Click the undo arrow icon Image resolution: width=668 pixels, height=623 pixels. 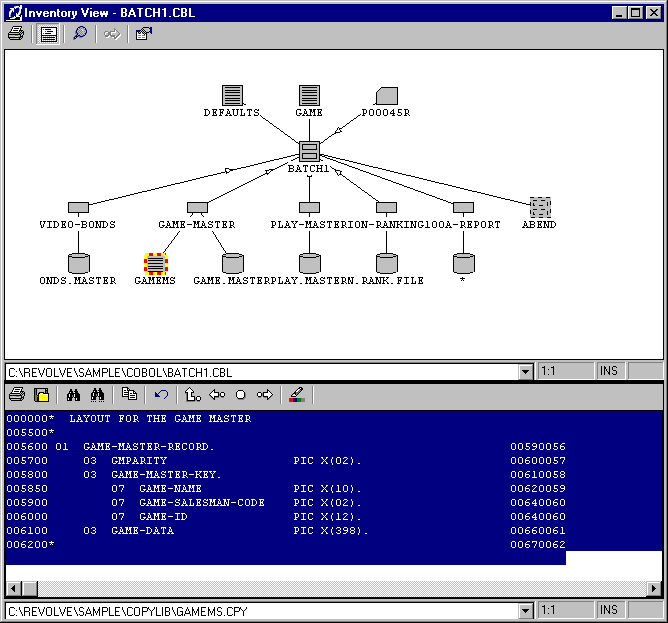(162, 395)
